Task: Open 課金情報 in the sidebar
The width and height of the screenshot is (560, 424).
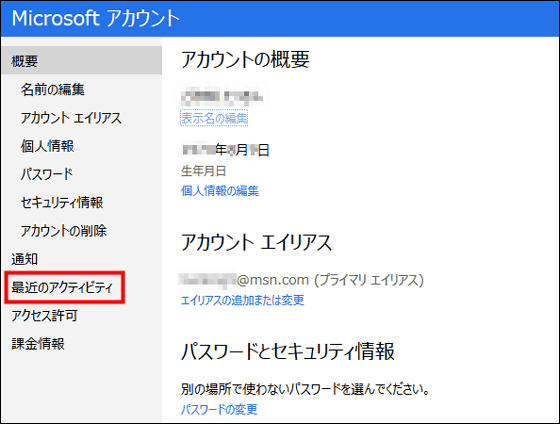Action: pyautogui.click(x=38, y=344)
